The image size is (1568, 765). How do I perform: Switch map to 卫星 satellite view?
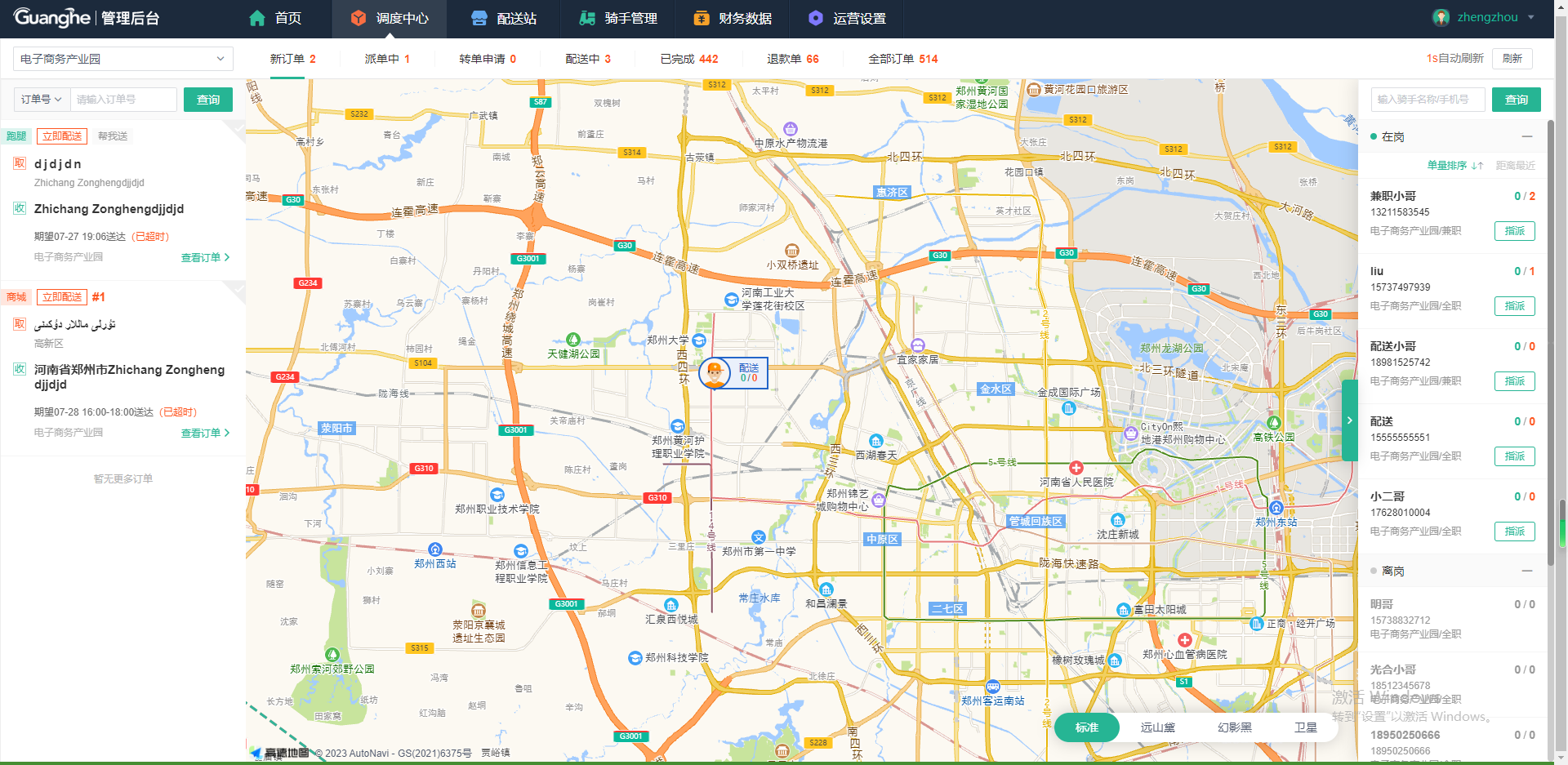coord(1305,727)
